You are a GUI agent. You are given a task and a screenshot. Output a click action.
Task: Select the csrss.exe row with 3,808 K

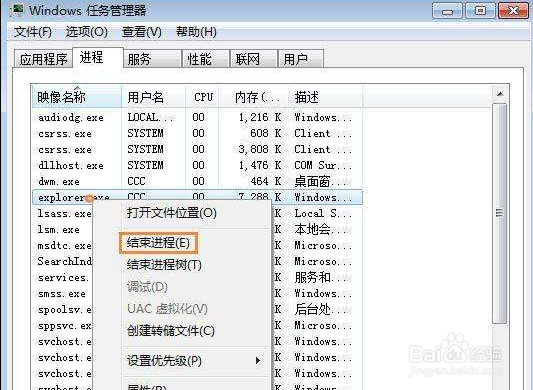(197, 150)
